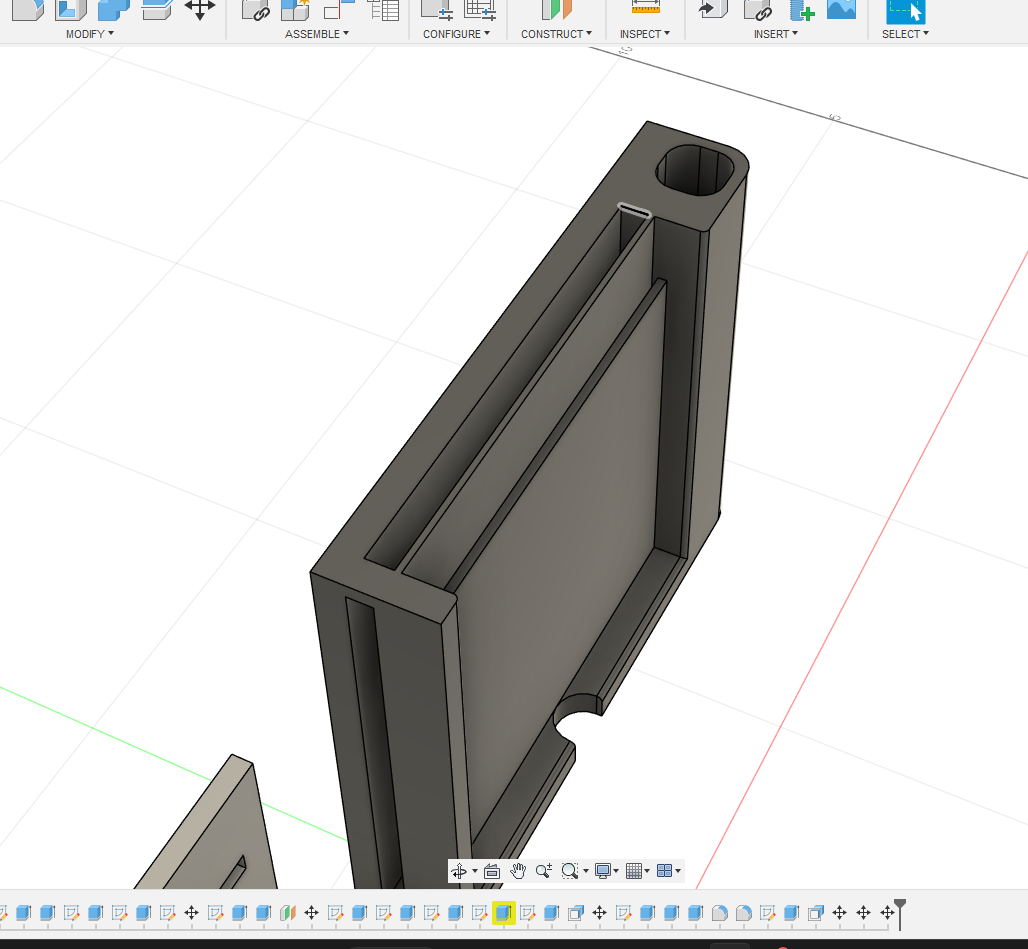The width and height of the screenshot is (1028, 949).
Task: Select the Move/Copy arrows tool in MODIFY
Action: pyautogui.click(x=200, y=10)
